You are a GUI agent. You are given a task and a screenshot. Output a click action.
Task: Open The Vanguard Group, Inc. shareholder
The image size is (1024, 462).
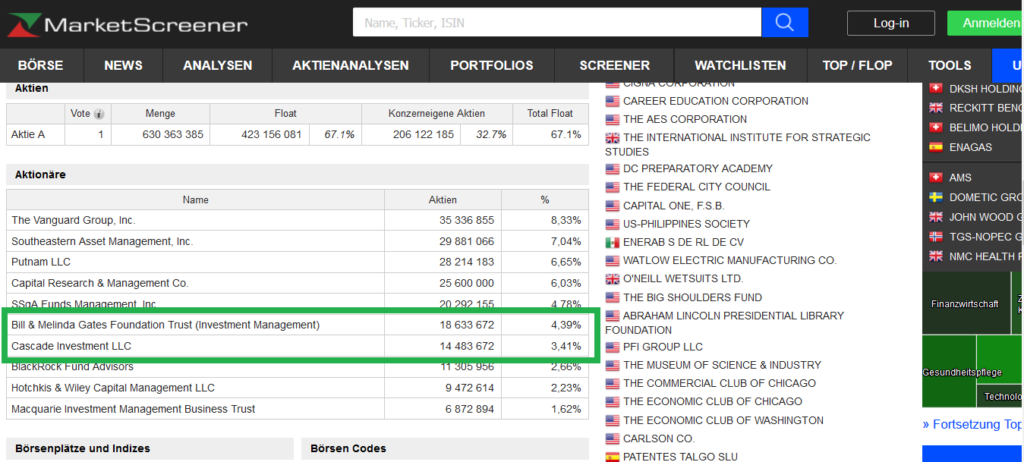tap(73, 220)
